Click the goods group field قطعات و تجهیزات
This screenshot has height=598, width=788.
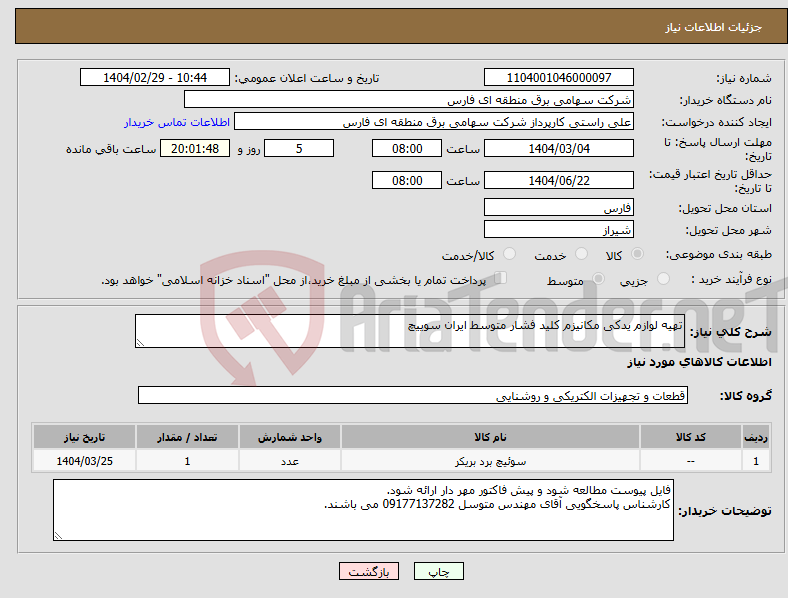[x=413, y=395]
